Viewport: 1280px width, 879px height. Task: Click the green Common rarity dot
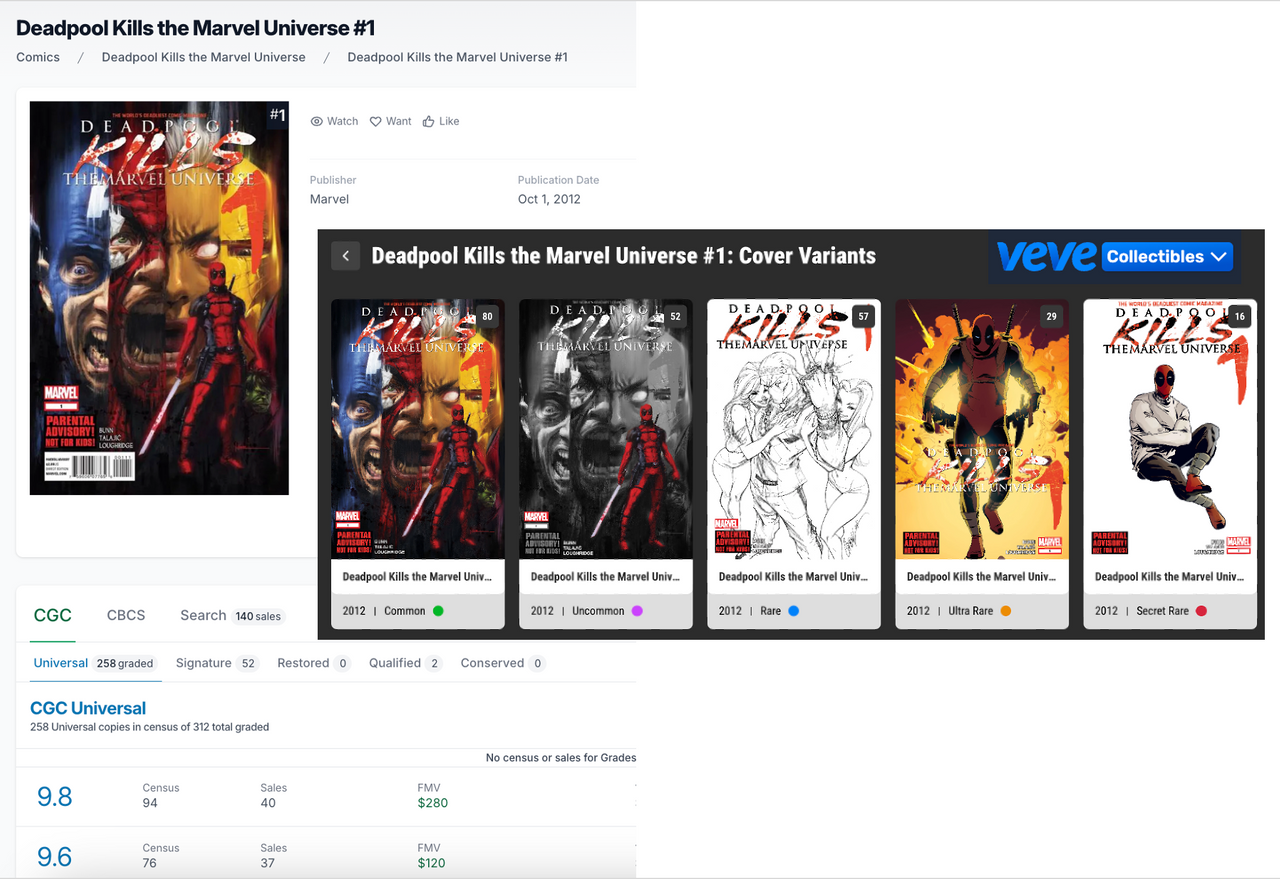click(438, 611)
